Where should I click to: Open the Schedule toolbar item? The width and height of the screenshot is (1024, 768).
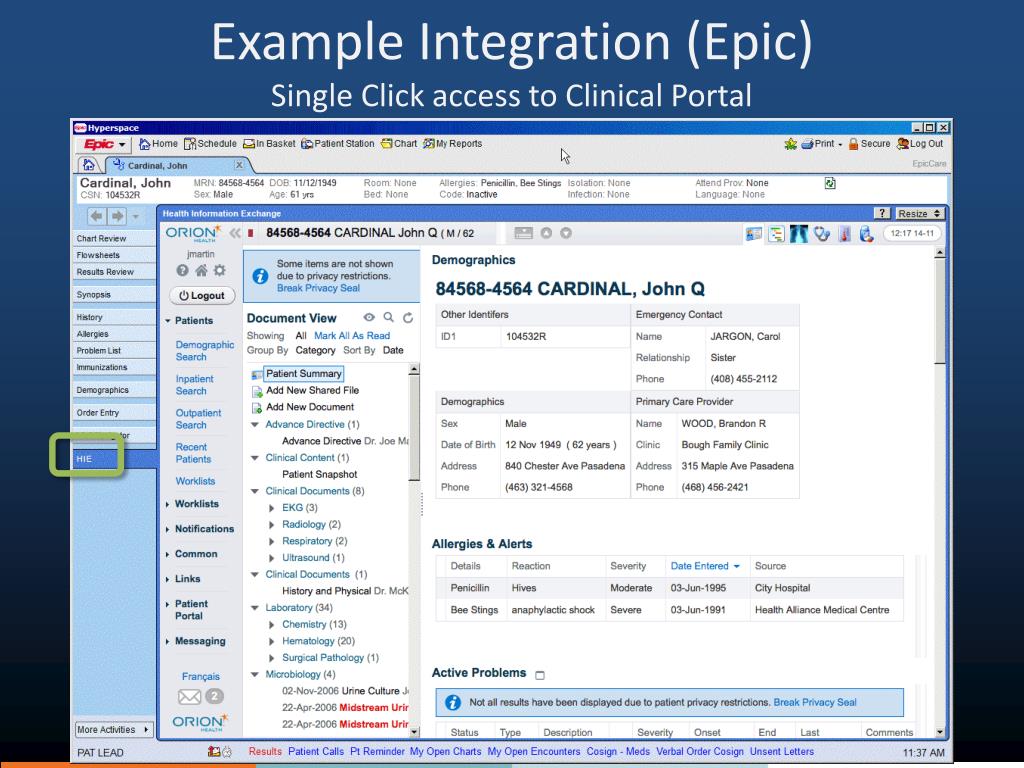210,144
